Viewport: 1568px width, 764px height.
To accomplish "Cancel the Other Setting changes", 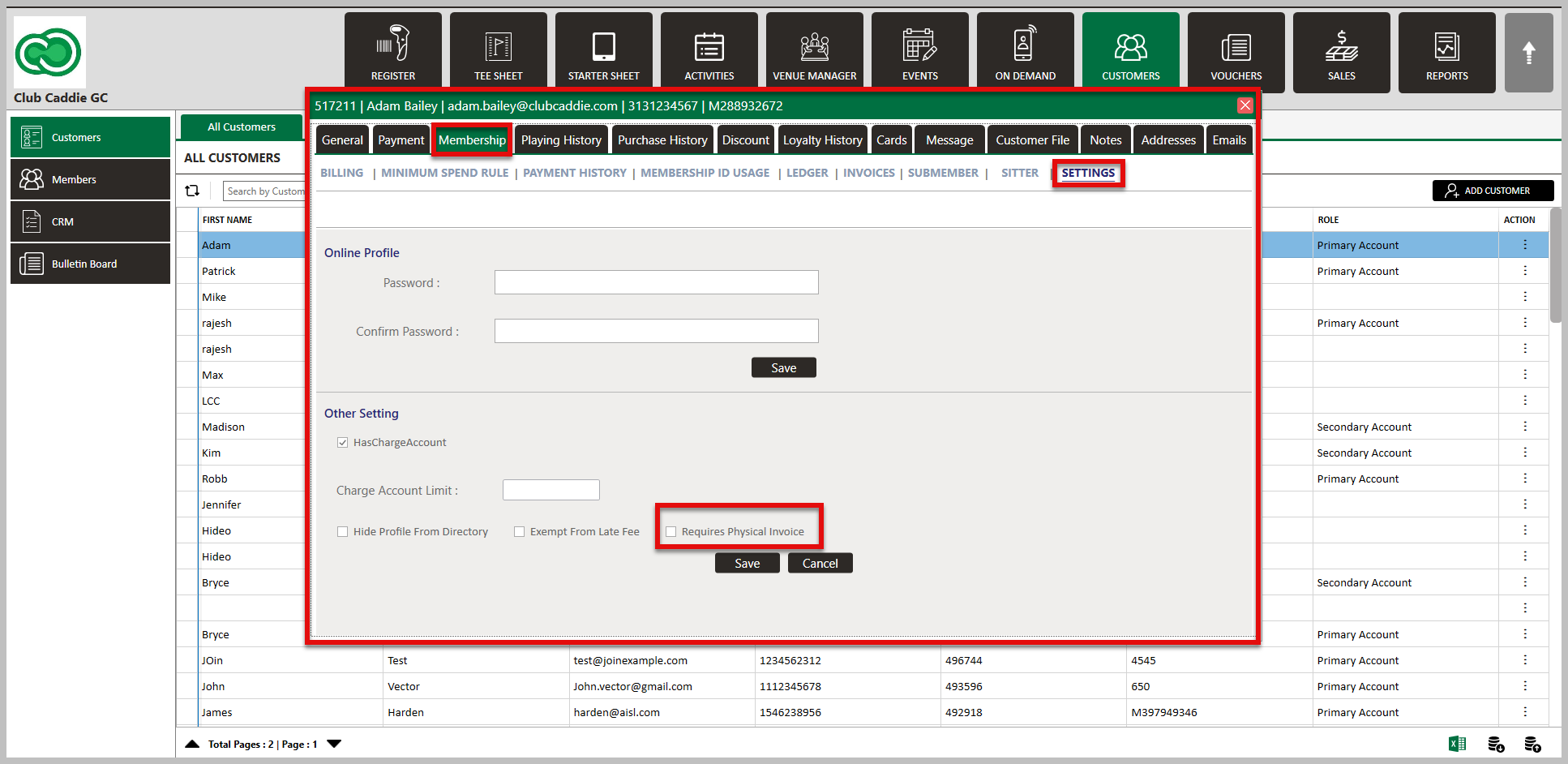I will [820, 563].
